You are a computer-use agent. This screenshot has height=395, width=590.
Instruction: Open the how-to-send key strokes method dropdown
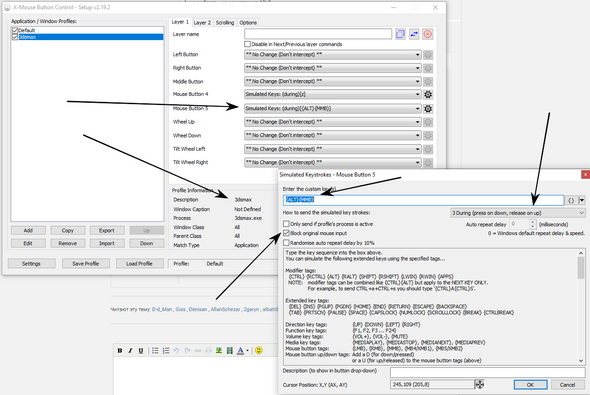[518, 213]
